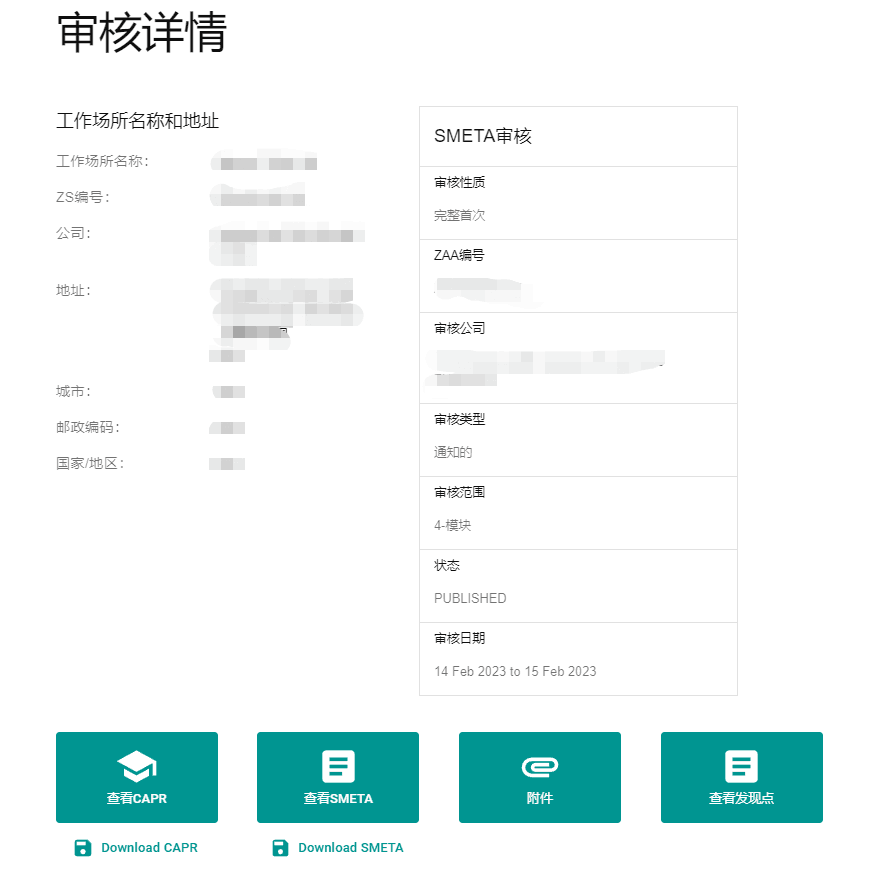Select the audit date 14 Feb 2023 to 15 Feb 2023
This screenshot has height=879, width=890.
click(x=515, y=671)
